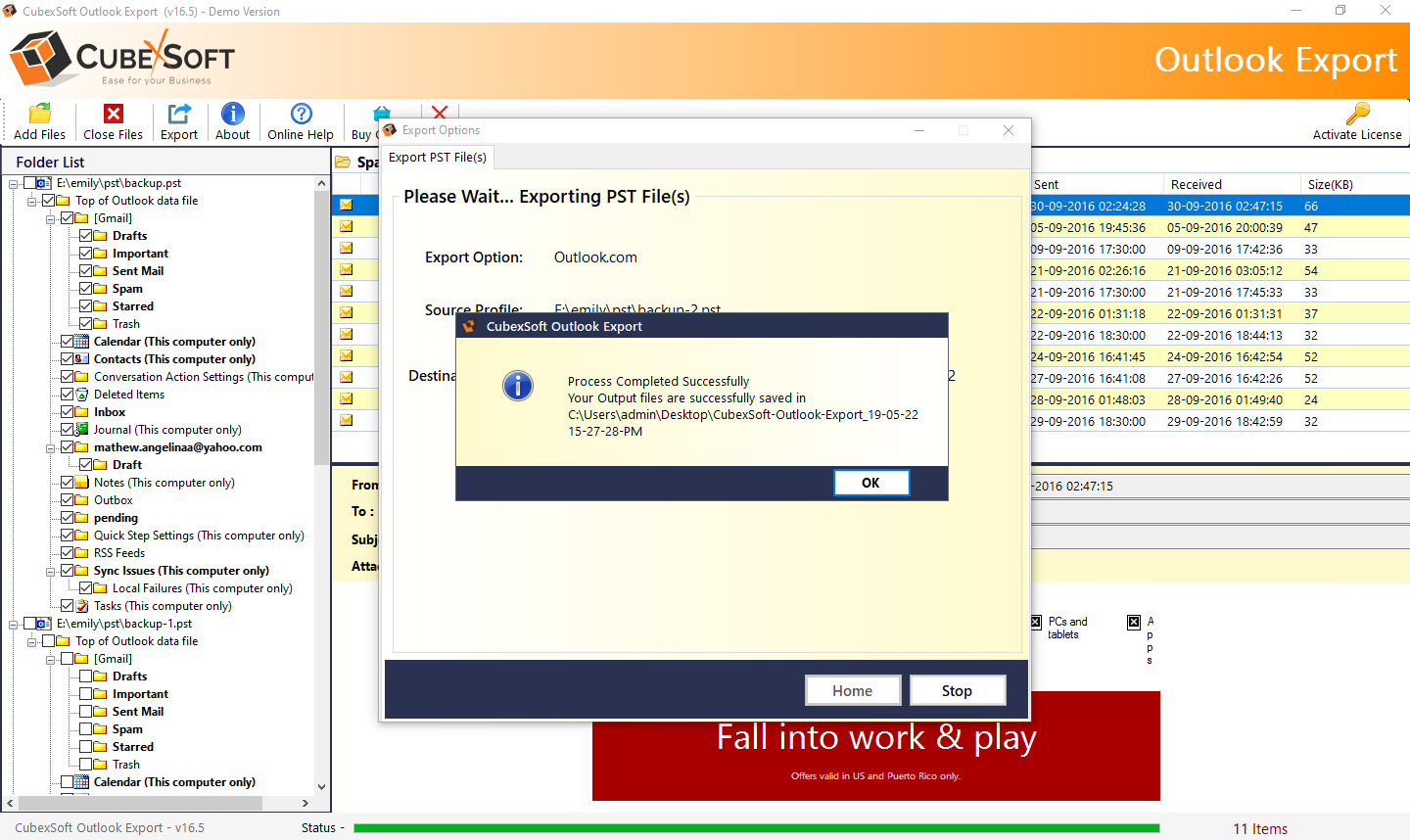Click the Add Files folder icon

[x=40, y=114]
